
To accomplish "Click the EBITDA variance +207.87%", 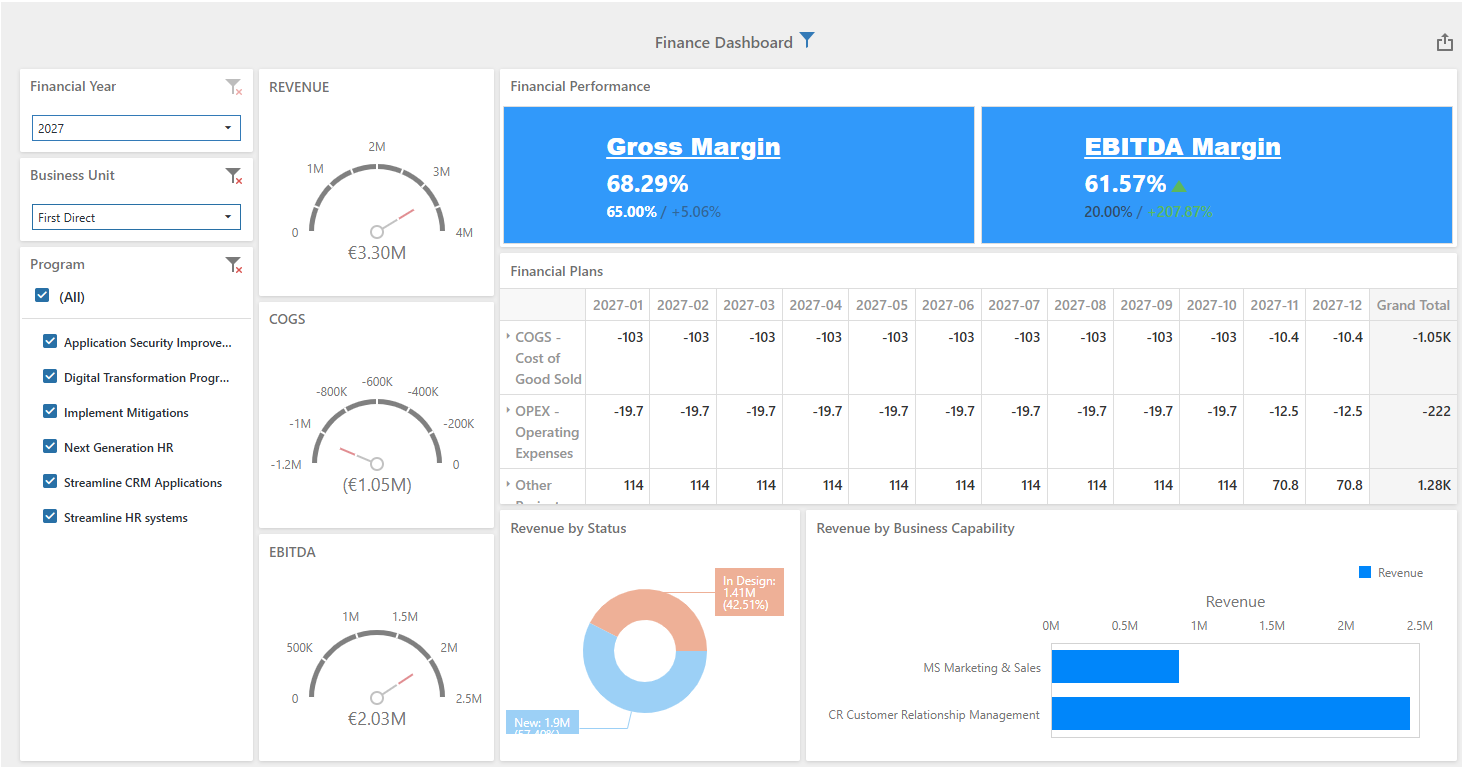I will coord(1180,212).
